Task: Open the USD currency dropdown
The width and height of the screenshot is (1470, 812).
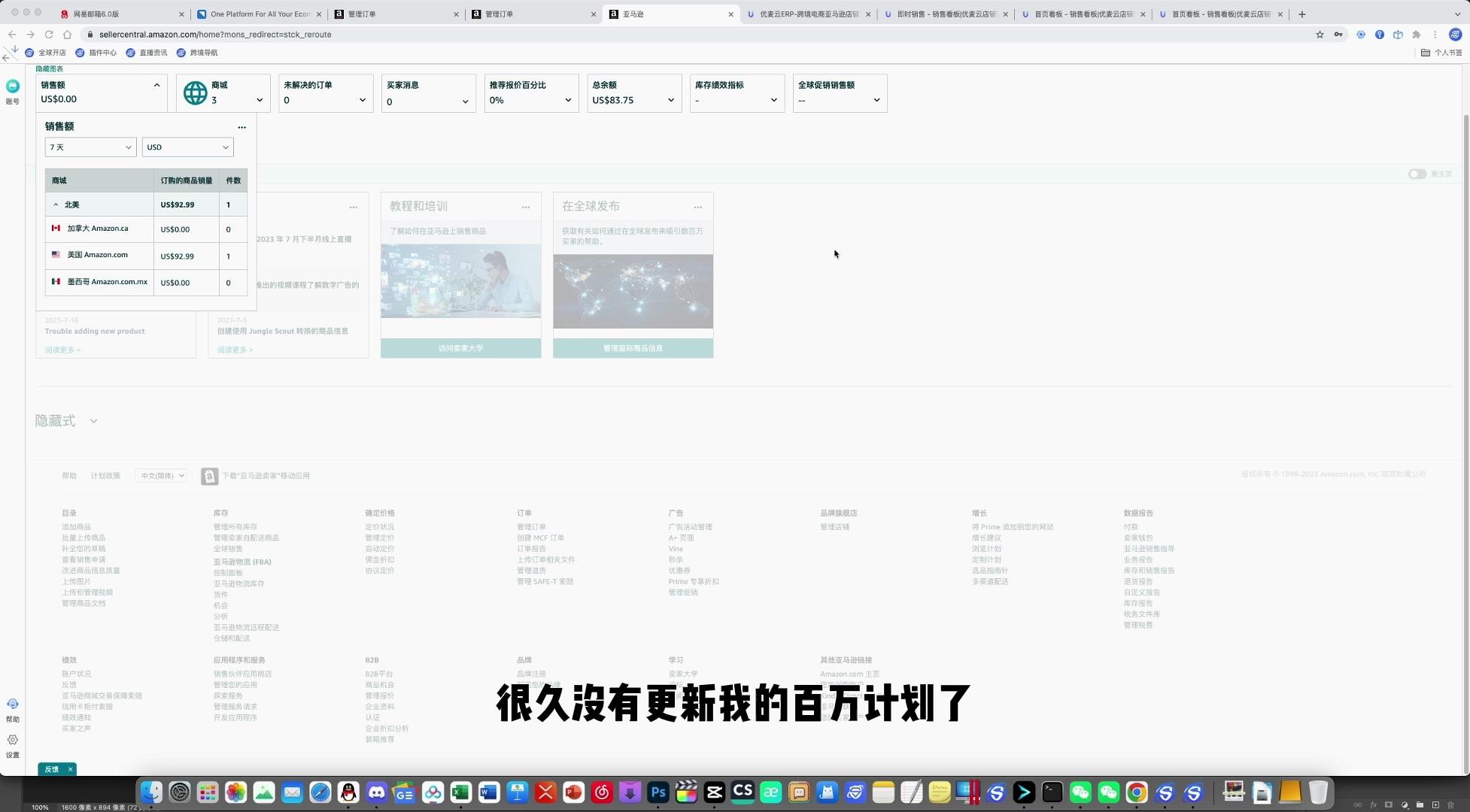Action: pyautogui.click(x=187, y=147)
